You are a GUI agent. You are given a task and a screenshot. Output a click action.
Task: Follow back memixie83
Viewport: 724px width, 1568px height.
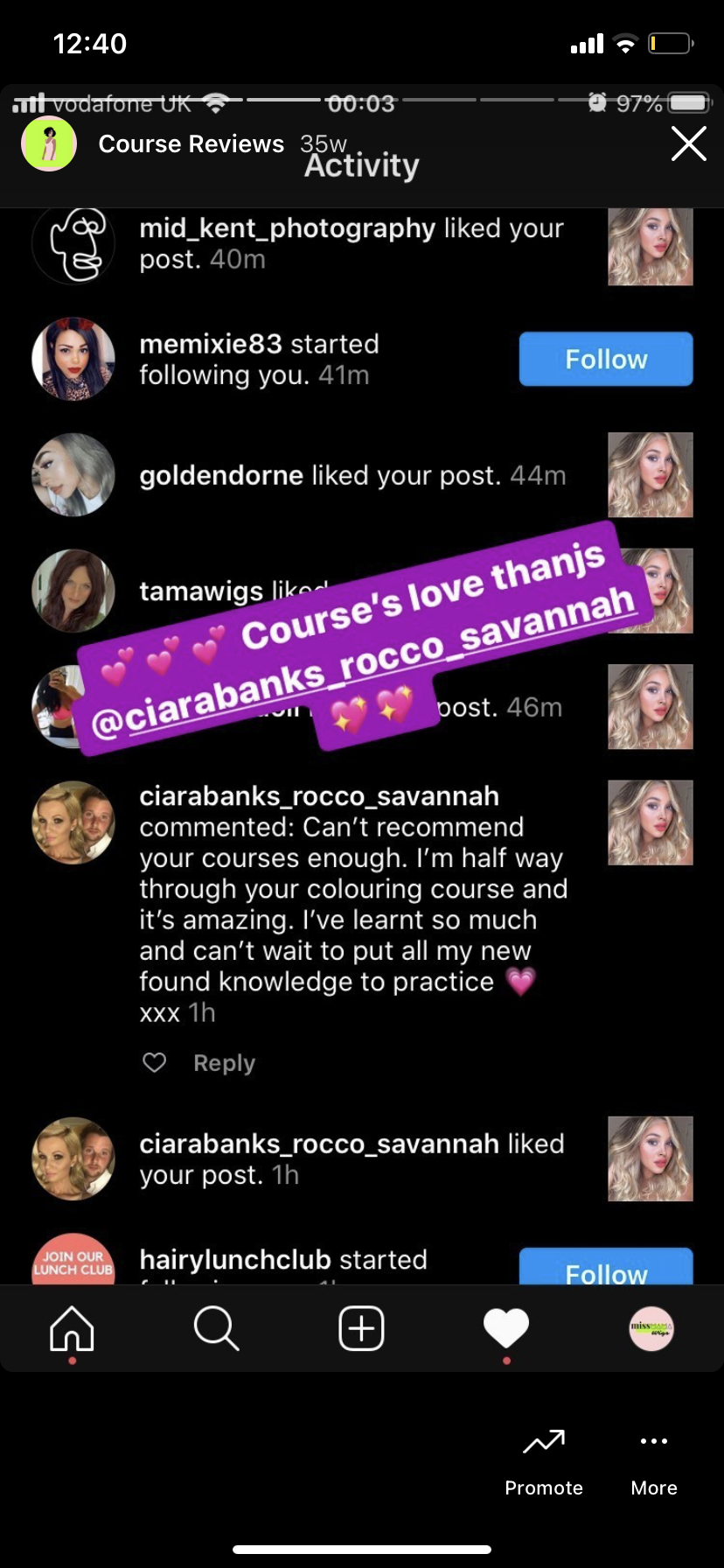pos(606,359)
